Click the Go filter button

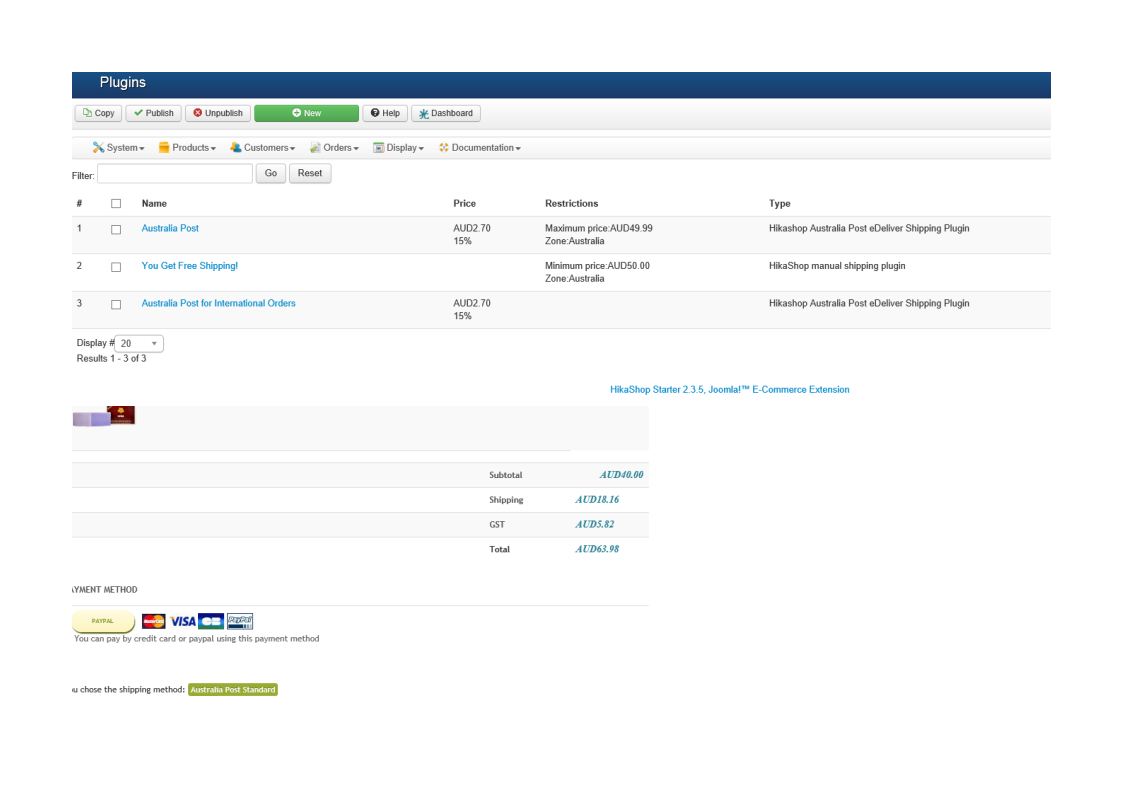pyautogui.click(x=270, y=173)
